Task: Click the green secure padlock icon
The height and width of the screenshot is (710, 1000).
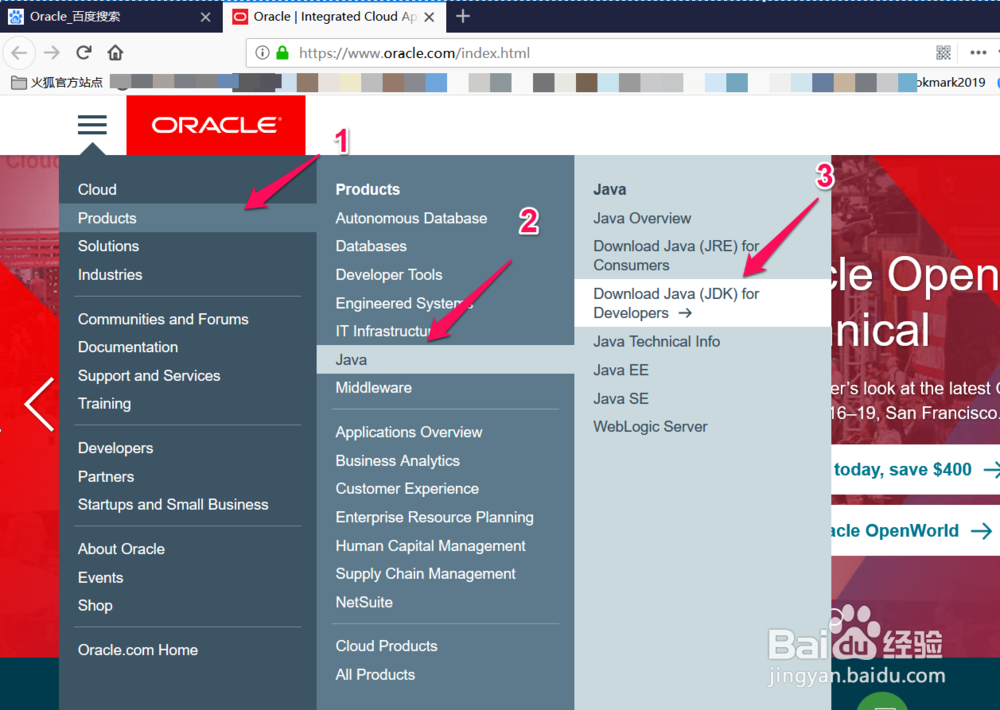Action: [x=283, y=52]
